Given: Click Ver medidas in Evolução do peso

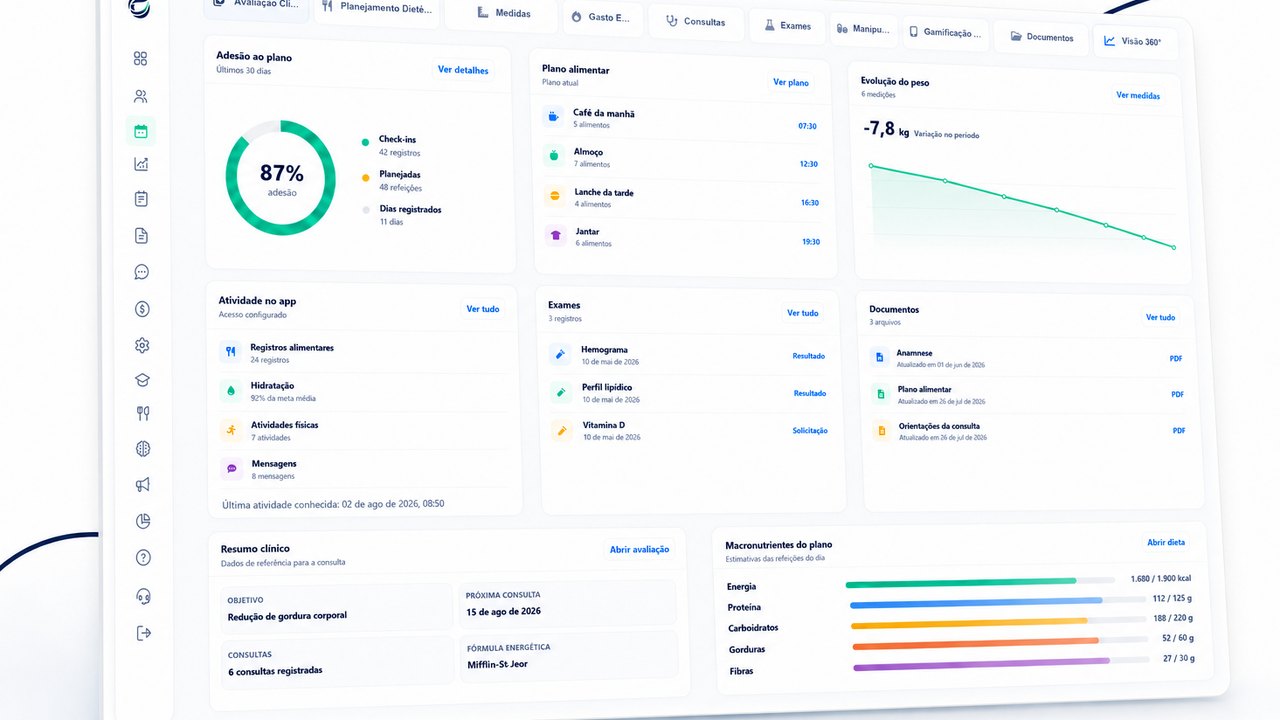Looking at the screenshot, I should tap(1138, 96).
